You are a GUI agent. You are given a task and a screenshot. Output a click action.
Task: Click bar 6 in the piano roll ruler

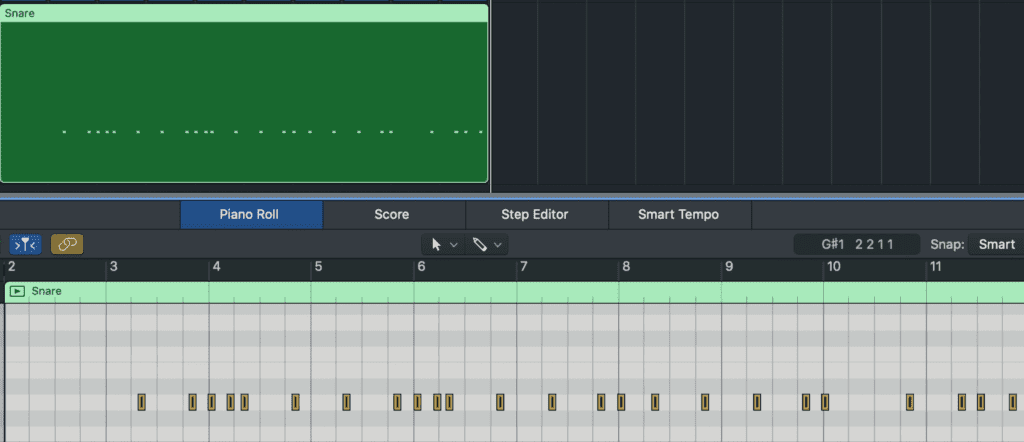point(421,266)
